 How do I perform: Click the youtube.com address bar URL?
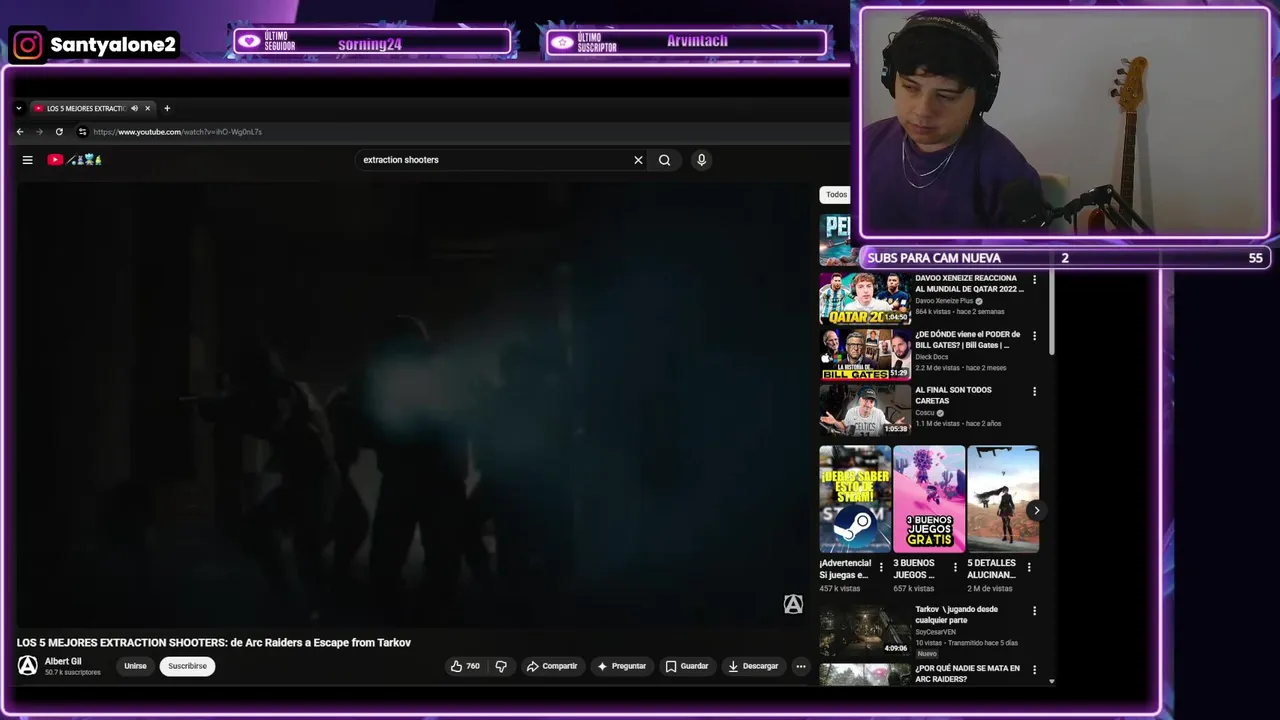point(178,132)
